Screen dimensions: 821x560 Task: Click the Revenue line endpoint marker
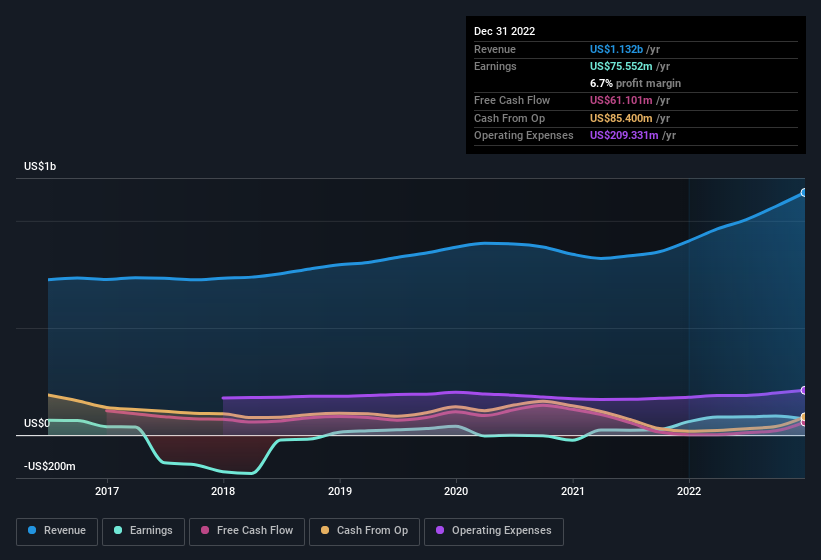(804, 193)
